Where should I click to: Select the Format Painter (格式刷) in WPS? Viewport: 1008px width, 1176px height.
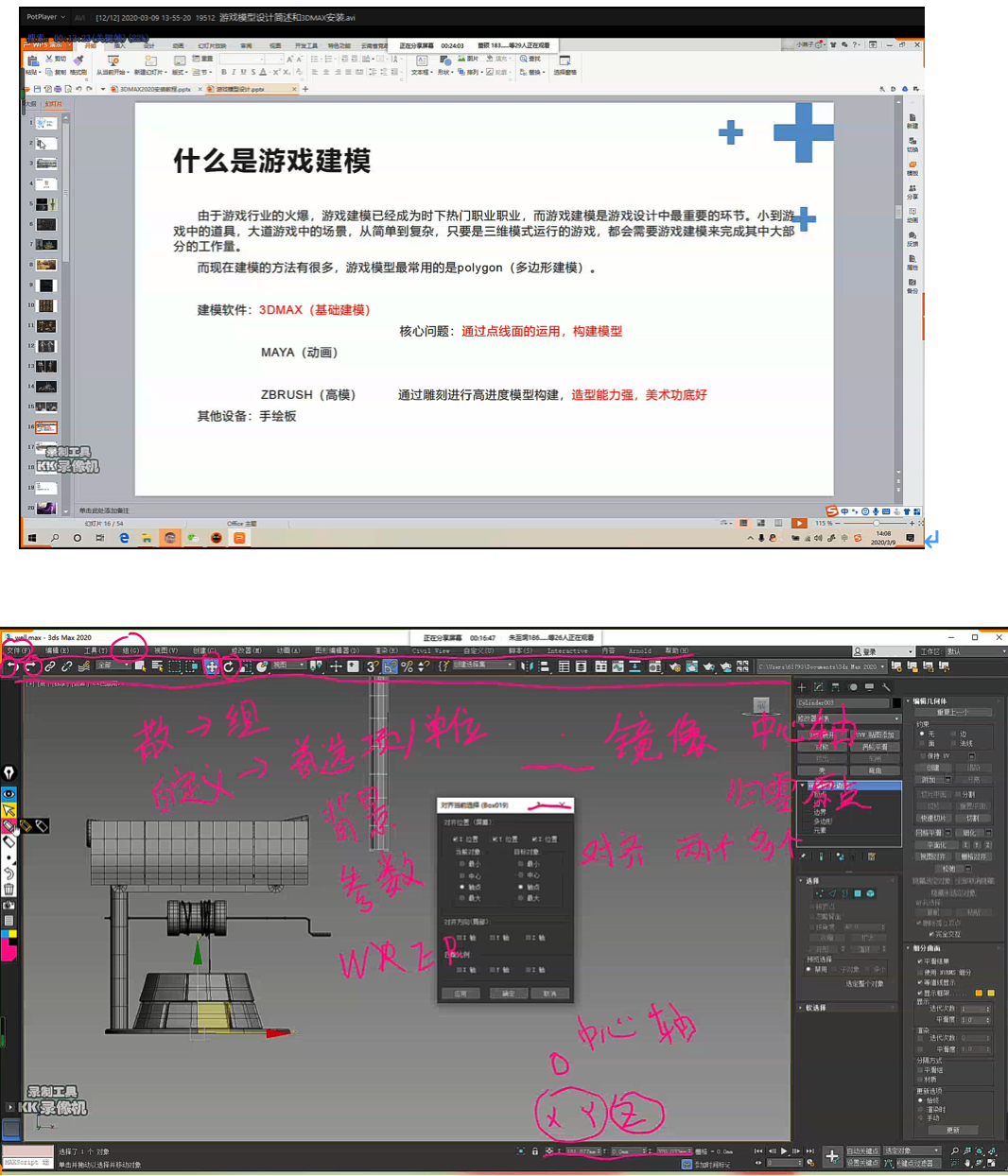point(78,64)
